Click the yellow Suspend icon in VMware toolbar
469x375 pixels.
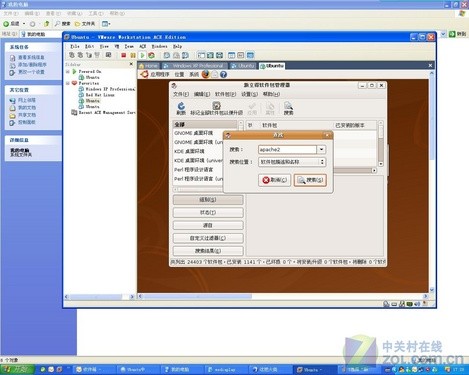pyautogui.click(x=133, y=55)
